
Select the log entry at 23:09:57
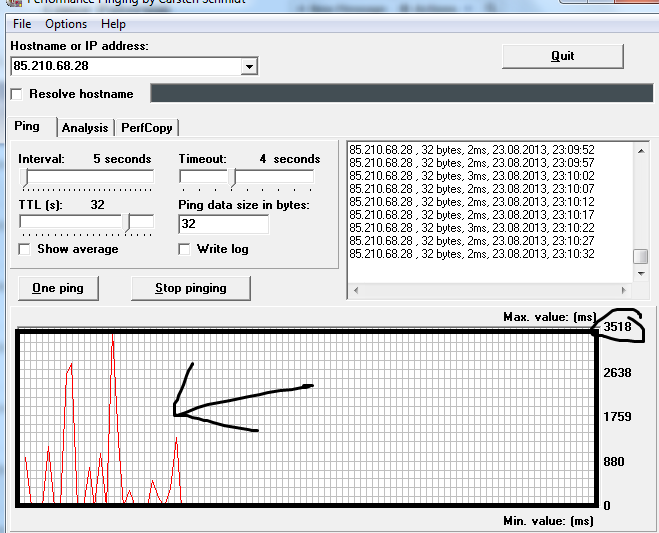click(472, 163)
